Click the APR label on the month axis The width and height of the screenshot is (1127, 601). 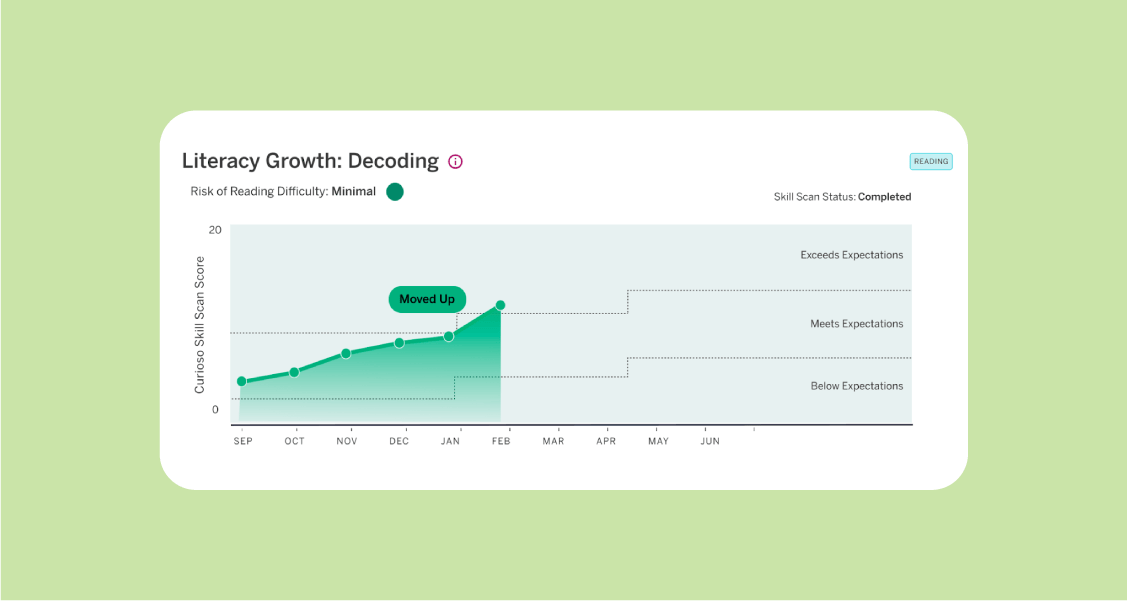coord(606,441)
